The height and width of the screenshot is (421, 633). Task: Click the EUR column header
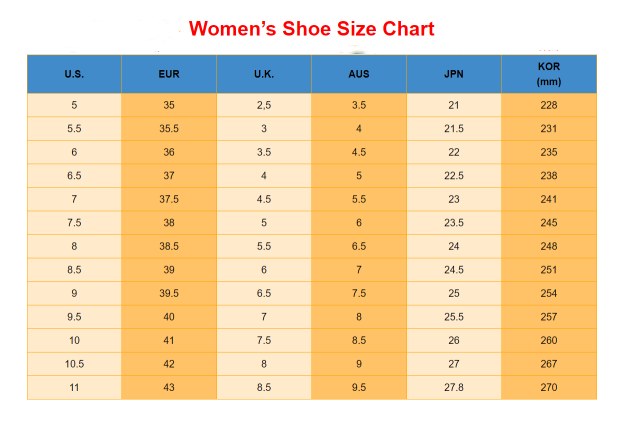(x=169, y=74)
